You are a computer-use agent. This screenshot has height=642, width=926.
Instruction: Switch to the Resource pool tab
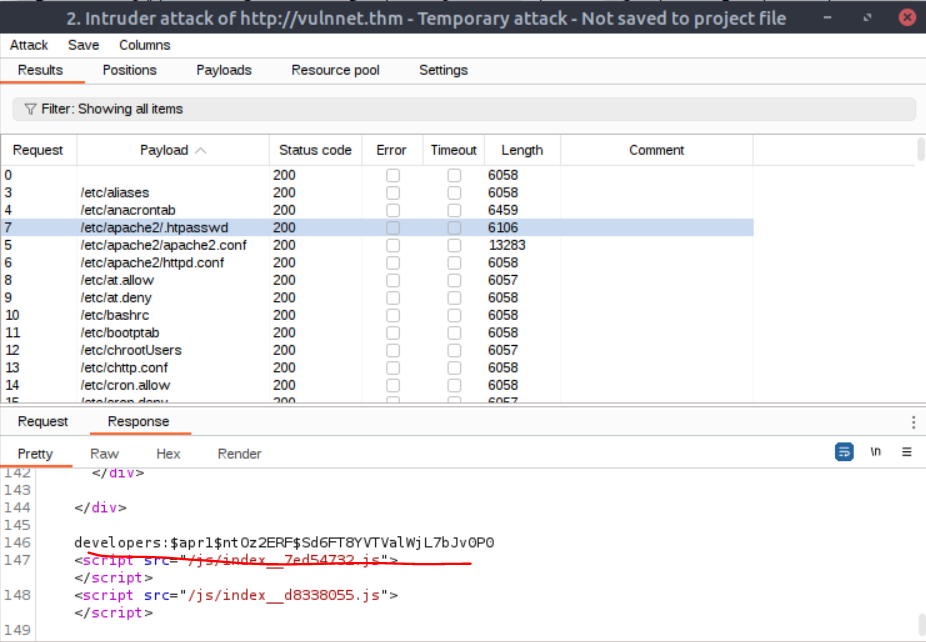335,70
